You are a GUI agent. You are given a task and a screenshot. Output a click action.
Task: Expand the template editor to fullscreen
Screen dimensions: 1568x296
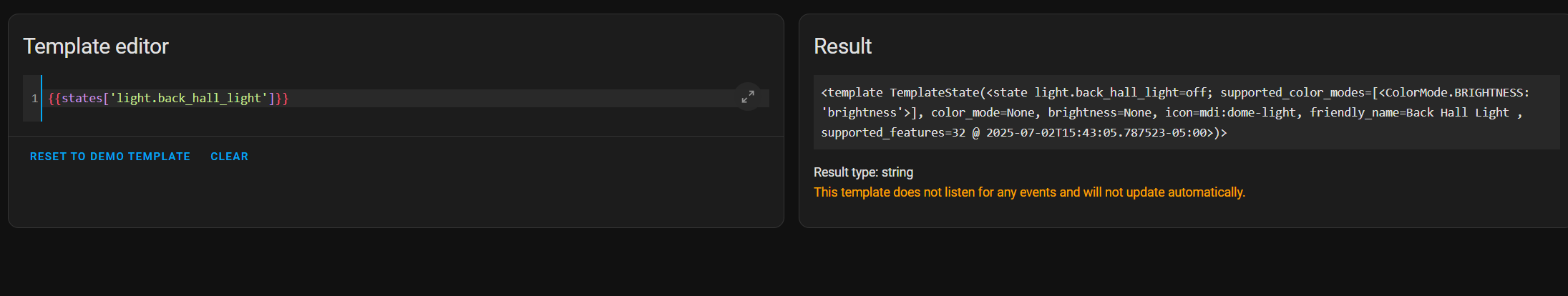click(x=748, y=97)
